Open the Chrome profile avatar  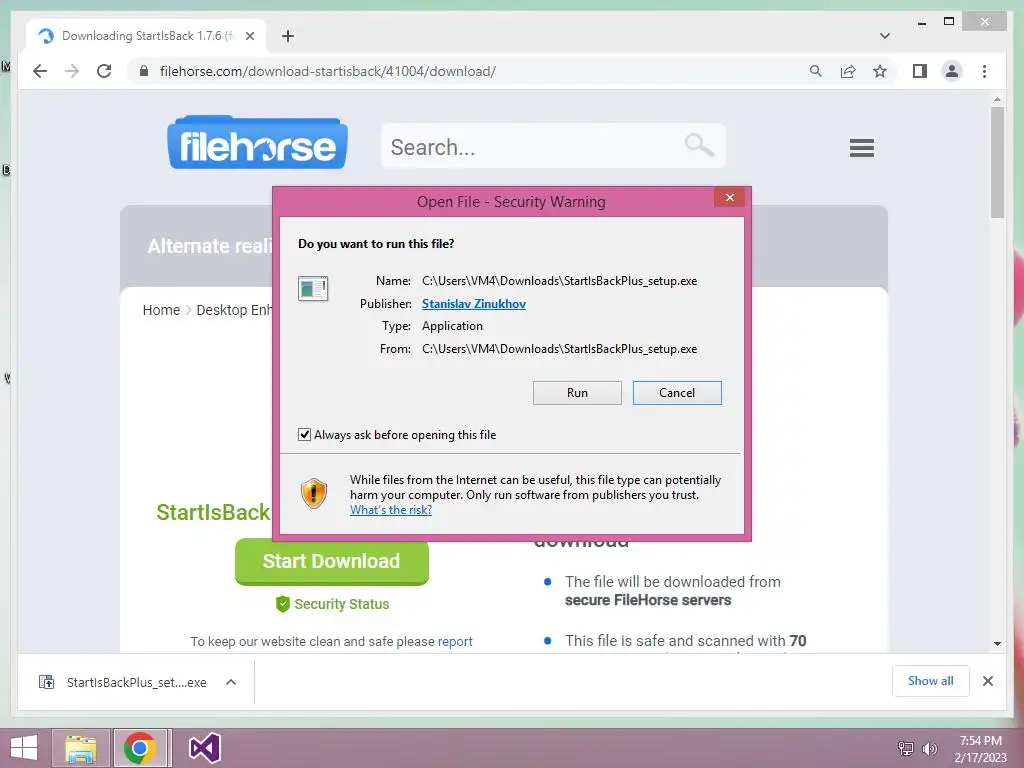pyautogui.click(x=952, y=71)
